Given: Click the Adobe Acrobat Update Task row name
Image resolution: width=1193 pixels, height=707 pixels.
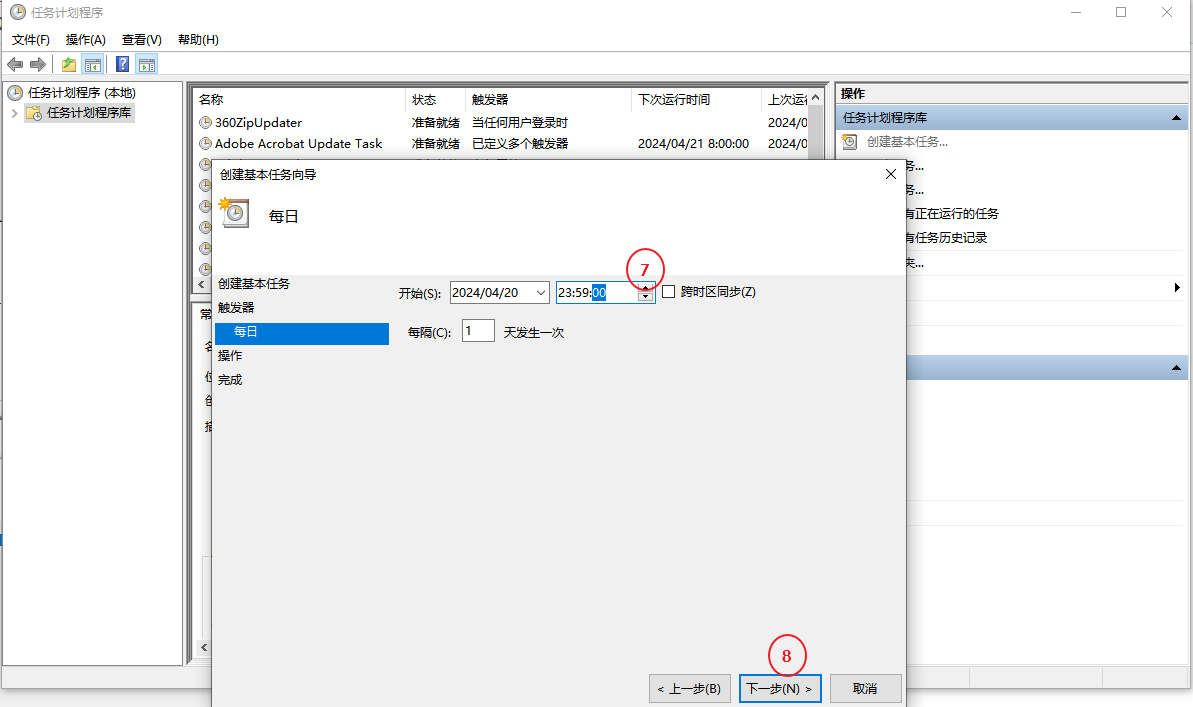Looking at the screenshot, I should click(298, 144).
